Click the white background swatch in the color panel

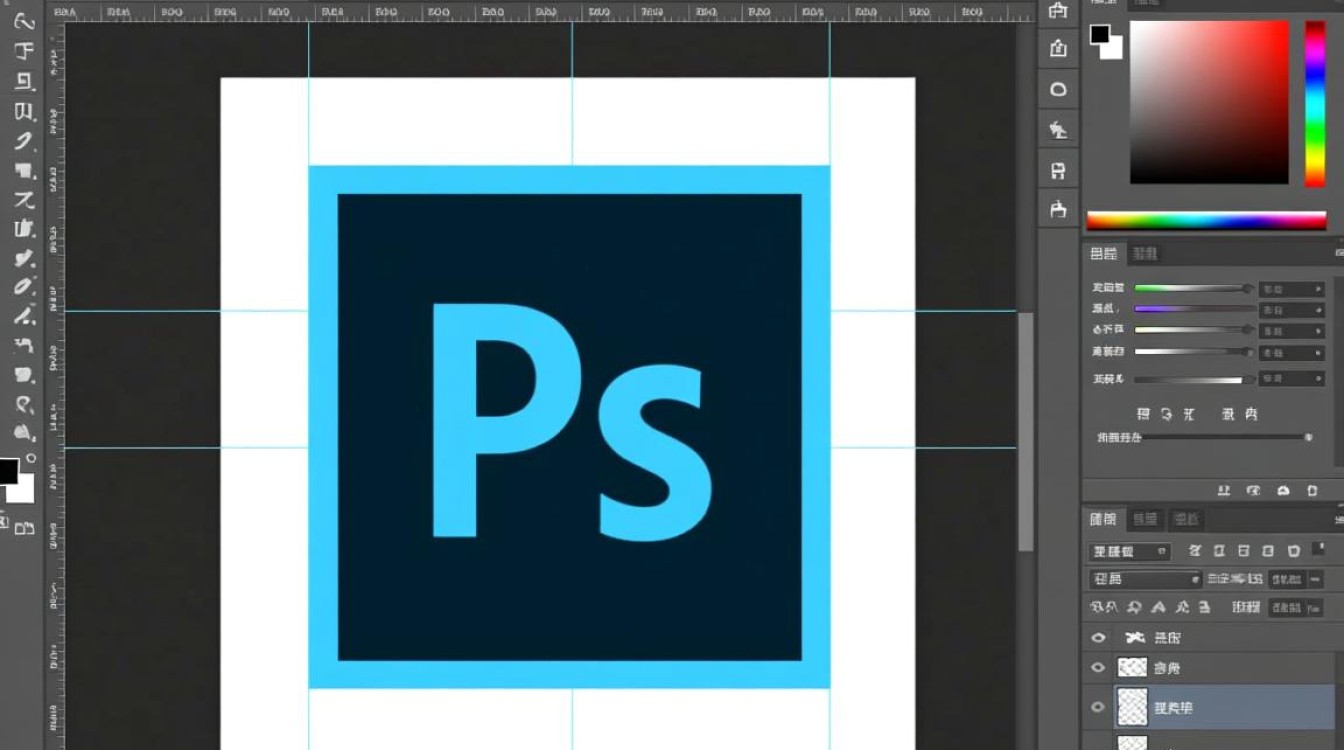pos(1116,52)
